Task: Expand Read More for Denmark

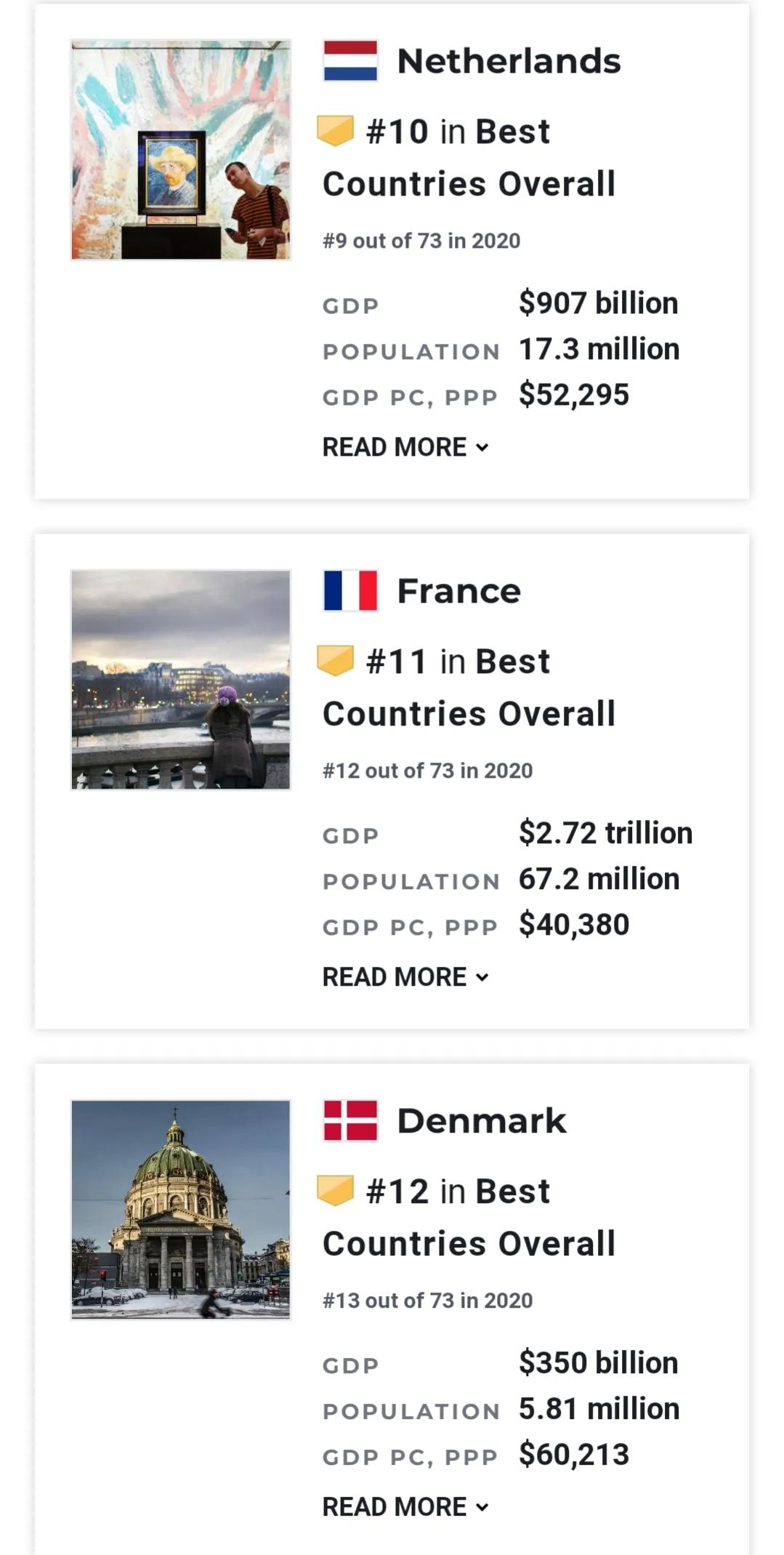Action: pos(405,1507)
